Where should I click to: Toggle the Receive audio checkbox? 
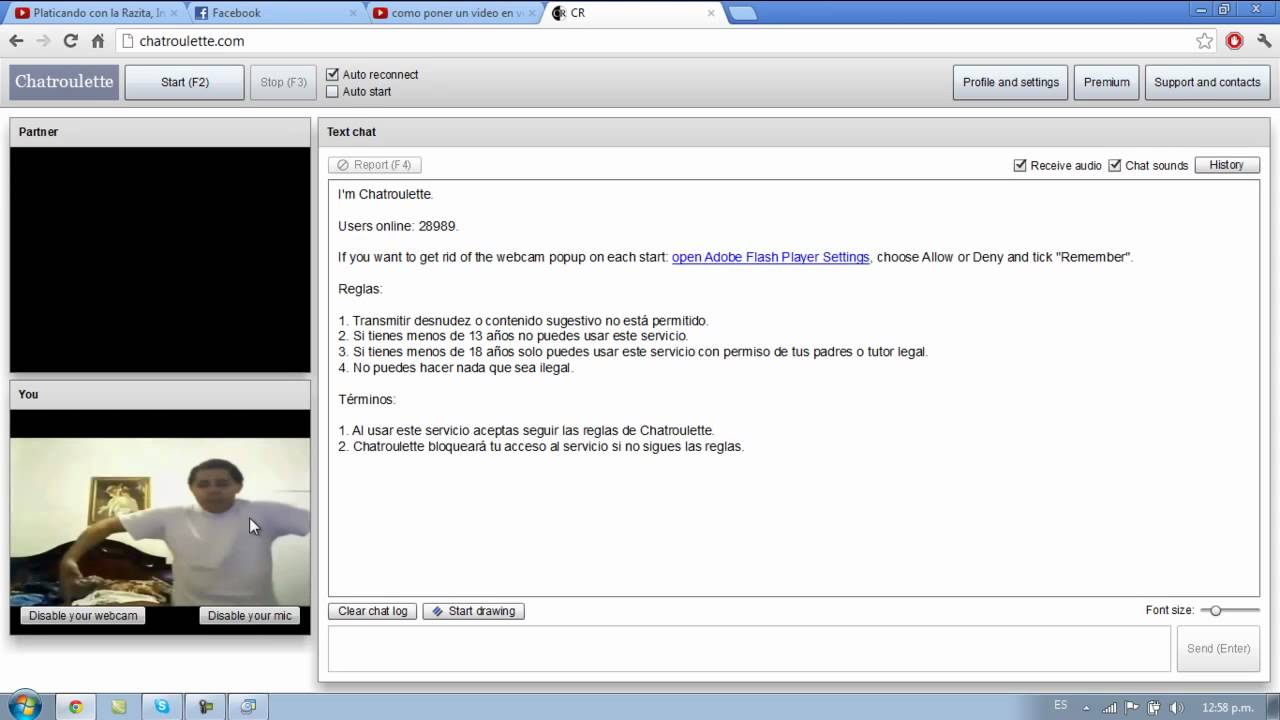pyautogui.click(x=1020, y=165)
